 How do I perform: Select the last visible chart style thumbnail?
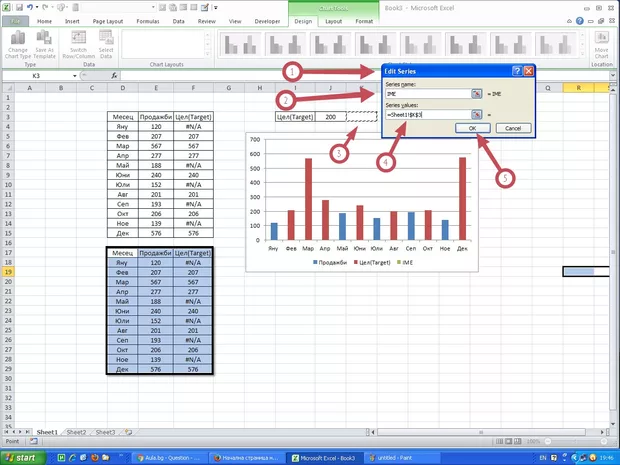556,44
